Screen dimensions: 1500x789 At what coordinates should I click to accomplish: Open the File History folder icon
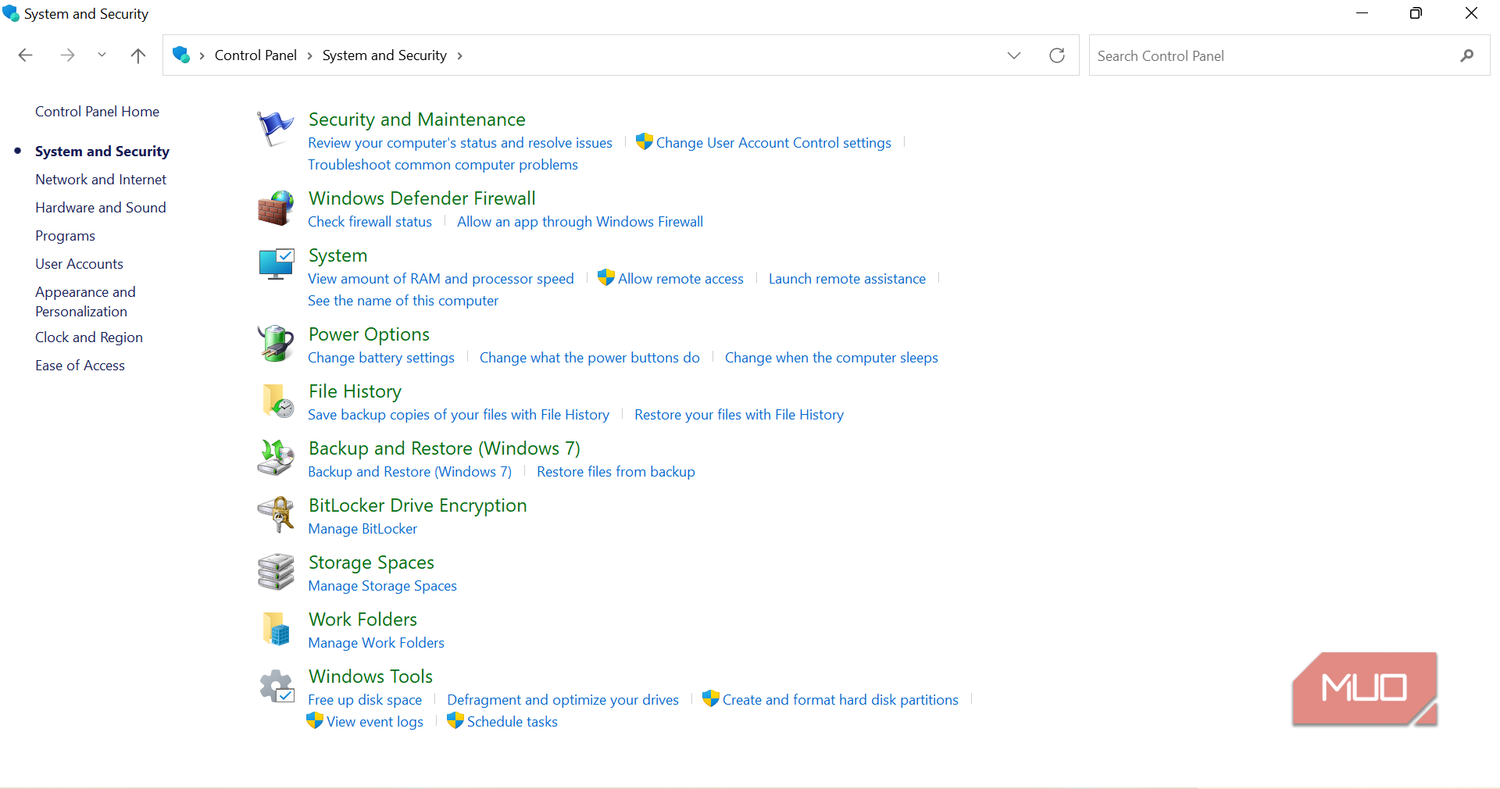tap(277, 401)
